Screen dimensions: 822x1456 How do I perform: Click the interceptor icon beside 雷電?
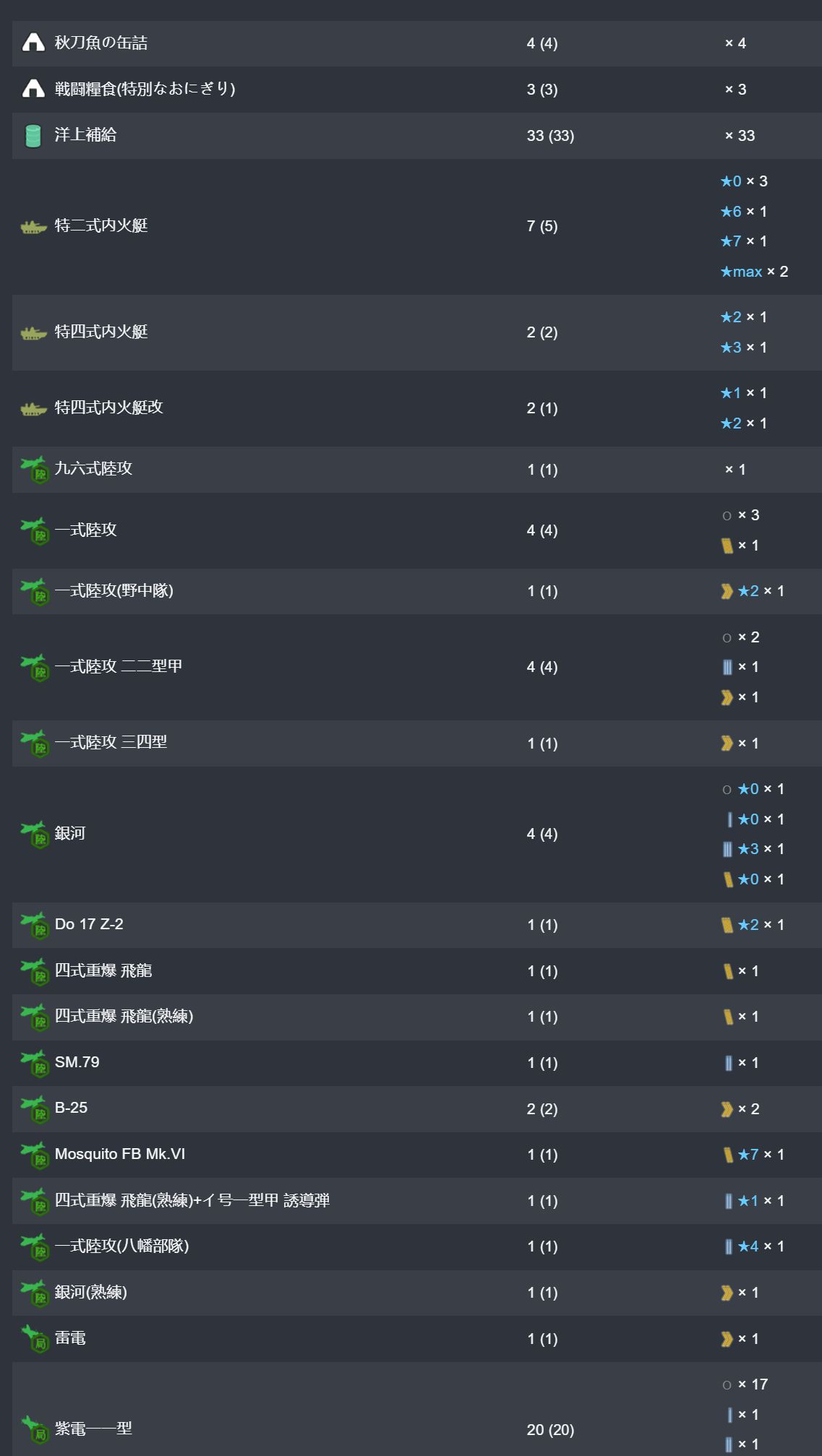tap(35, 1338)
